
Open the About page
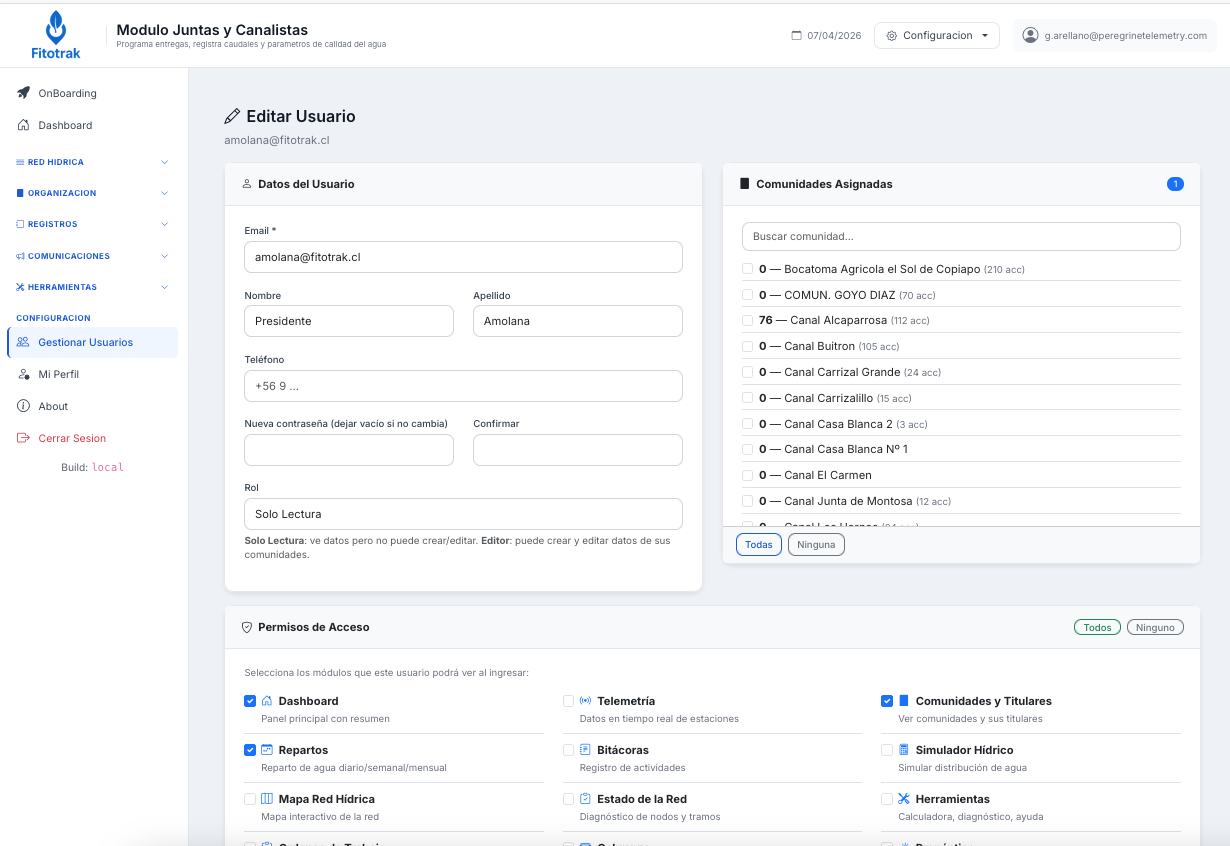click(x=93, y=406)
